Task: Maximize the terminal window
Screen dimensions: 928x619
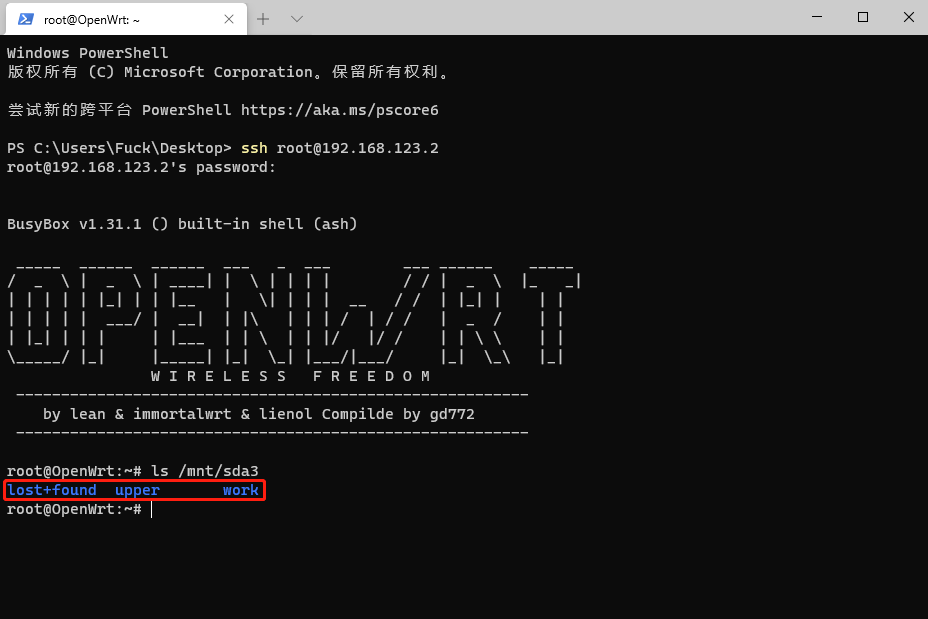Action: [862, 17]
